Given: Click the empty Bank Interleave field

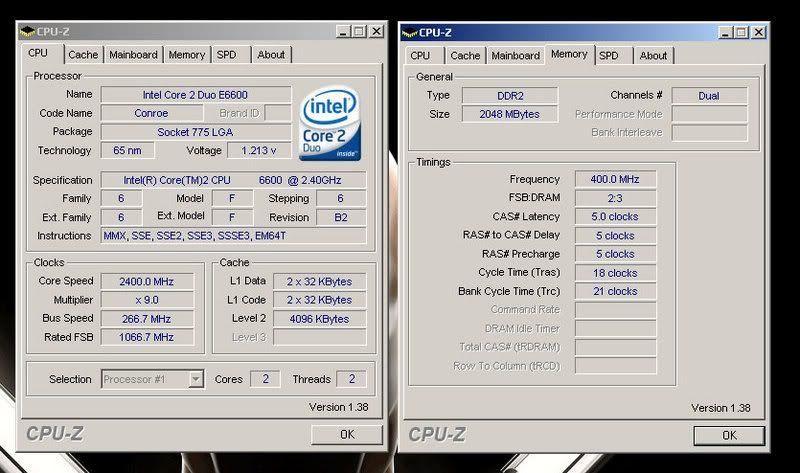Looking at the screenshot, I should (710, 133).
